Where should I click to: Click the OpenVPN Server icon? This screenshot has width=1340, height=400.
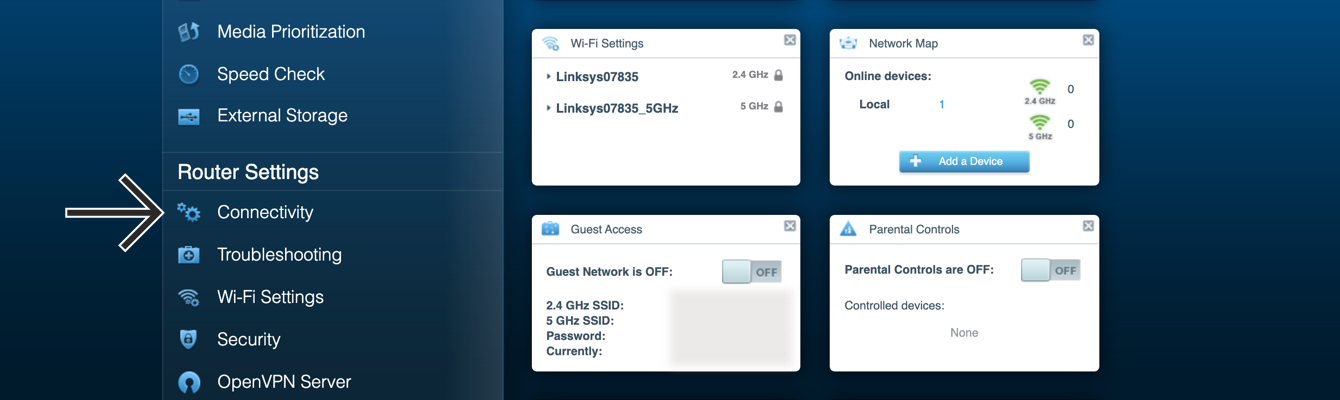pos(189,382)
